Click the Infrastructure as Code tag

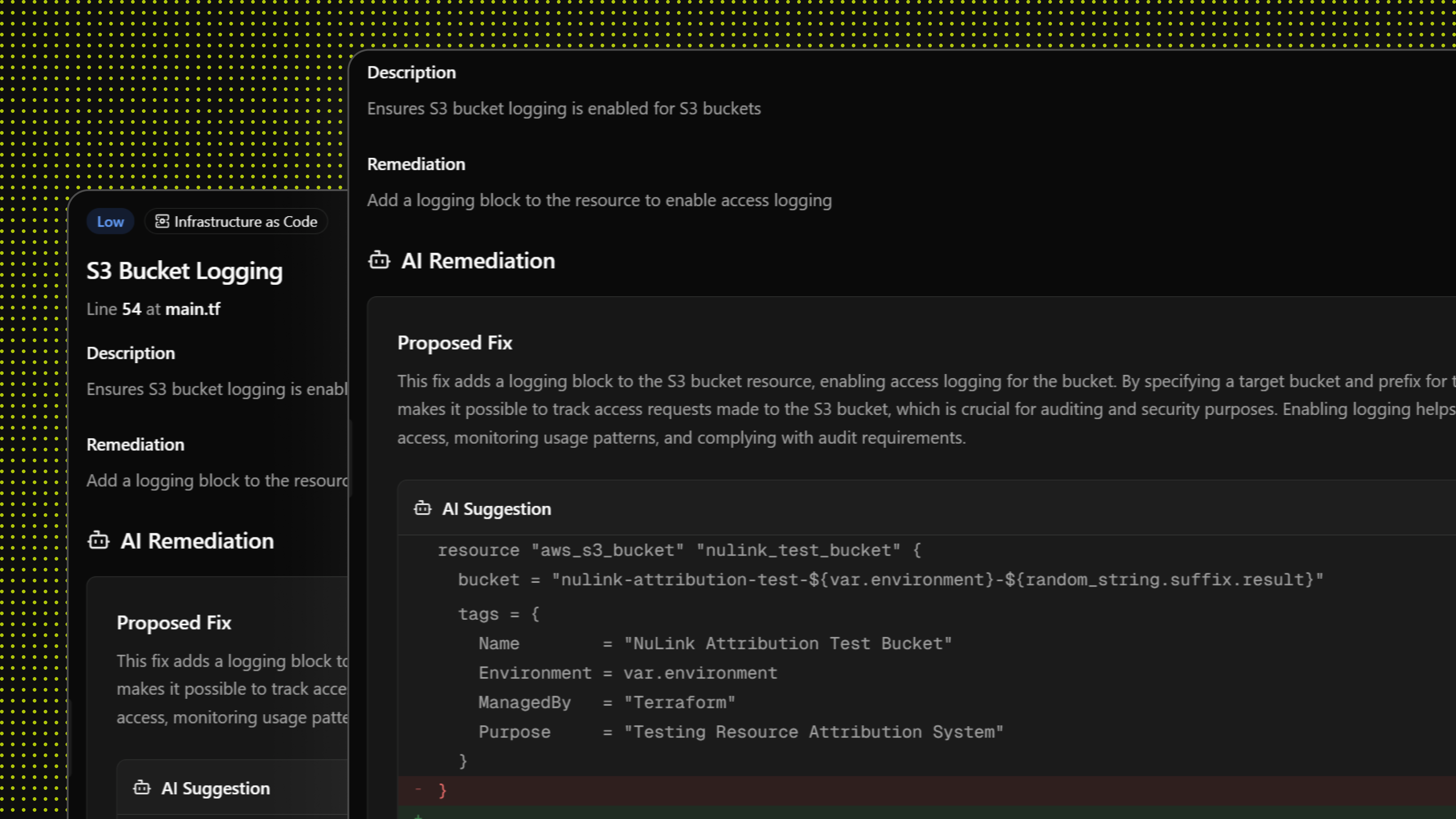click(x=236, y=222)
